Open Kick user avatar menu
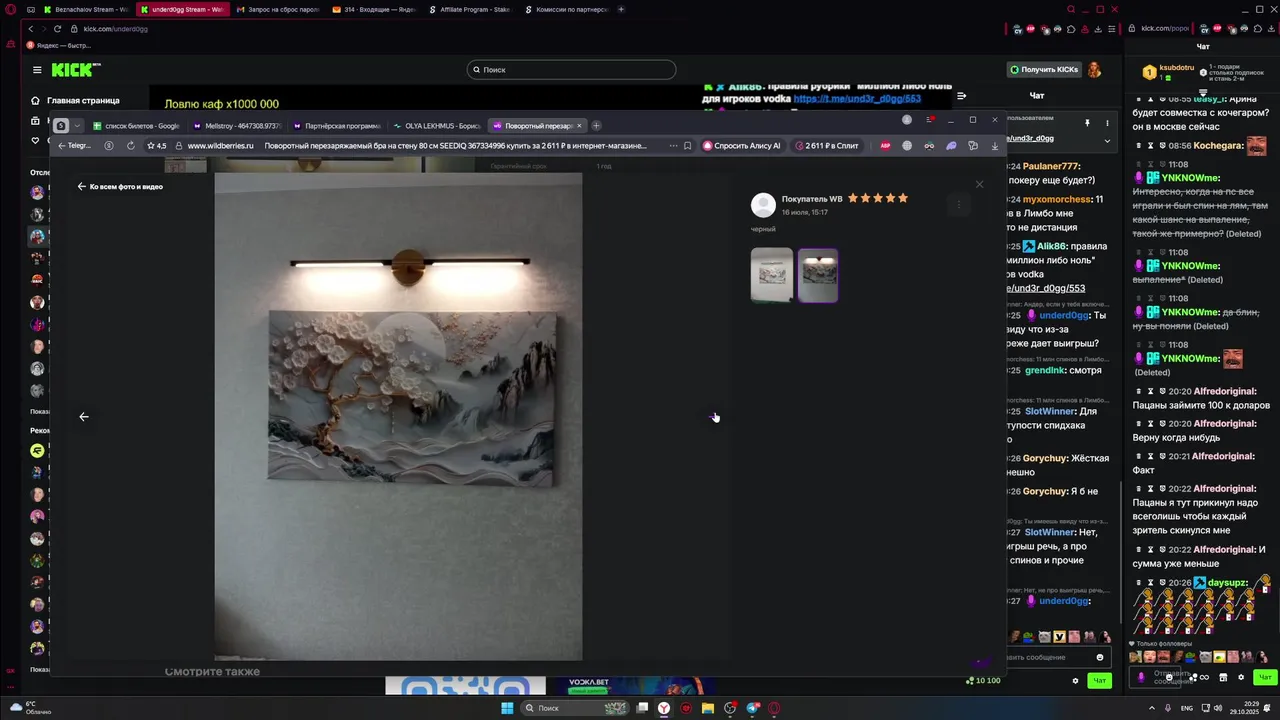This screenshot has width=1280, height=720. (x=1094, y=70)
